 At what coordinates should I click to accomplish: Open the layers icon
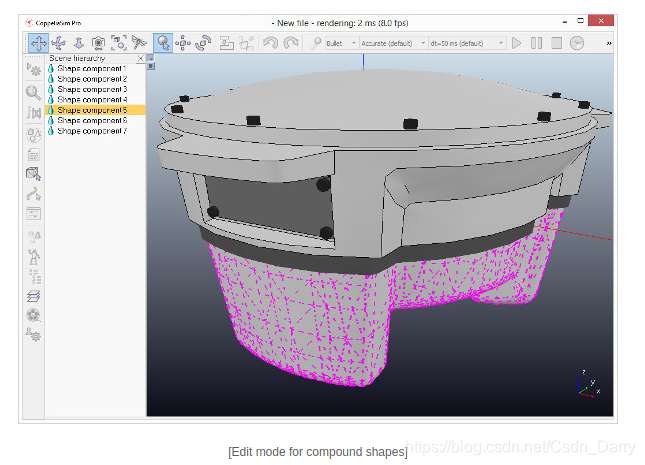[x=34, y=296]
